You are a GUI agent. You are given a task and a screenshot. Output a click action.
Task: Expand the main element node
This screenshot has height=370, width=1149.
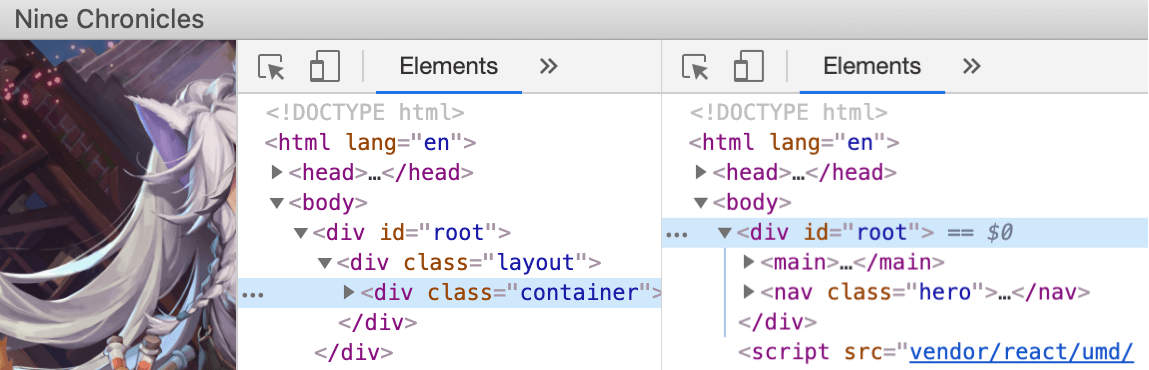click(x=748, y=262)
